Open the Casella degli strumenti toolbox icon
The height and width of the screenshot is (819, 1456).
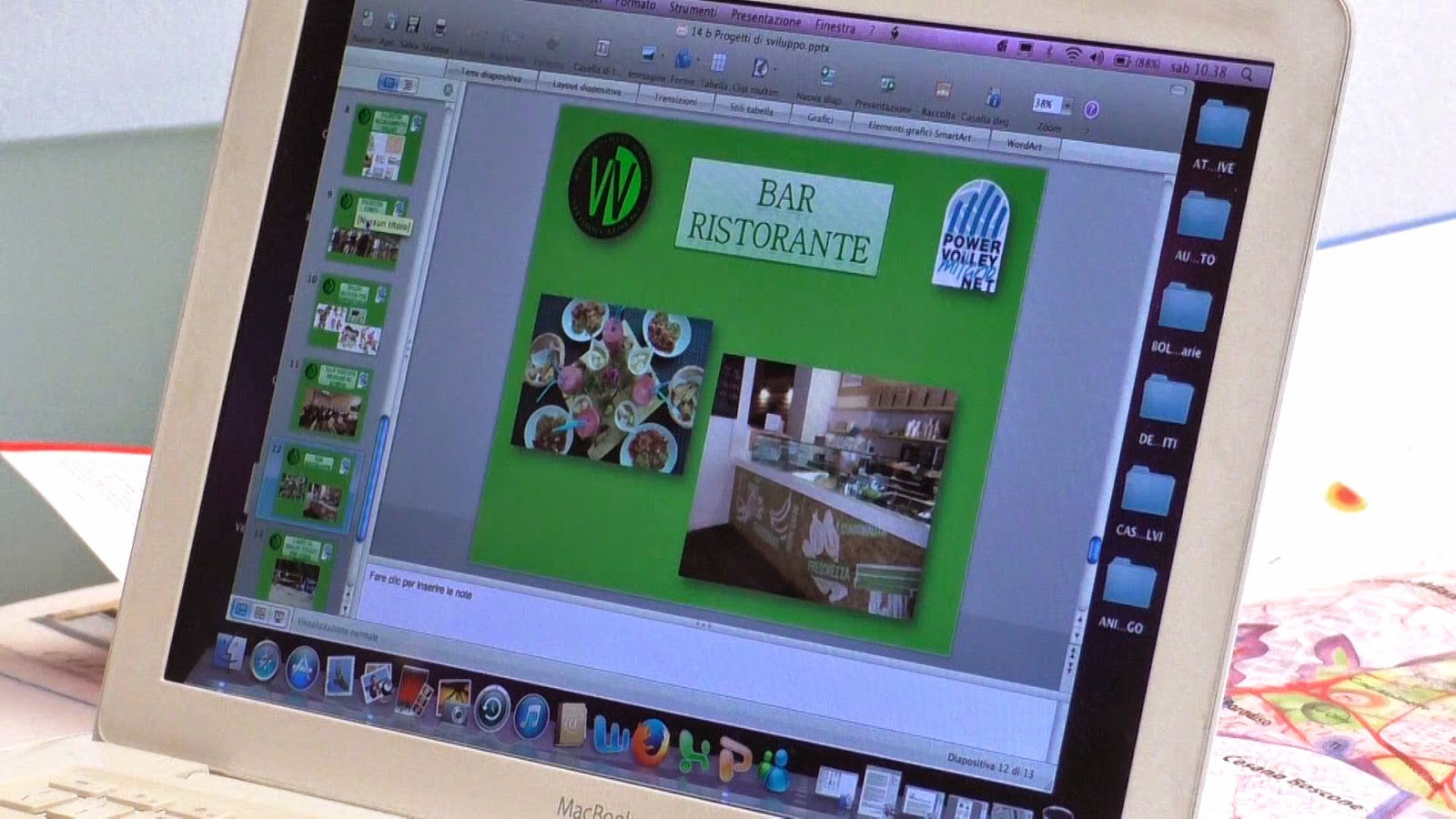pos(993,97)
